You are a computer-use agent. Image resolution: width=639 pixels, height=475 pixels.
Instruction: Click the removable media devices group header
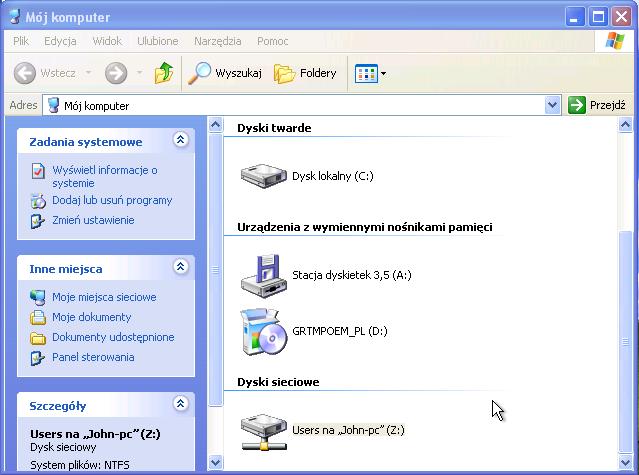pyautogui.click(x=365, y=227)
